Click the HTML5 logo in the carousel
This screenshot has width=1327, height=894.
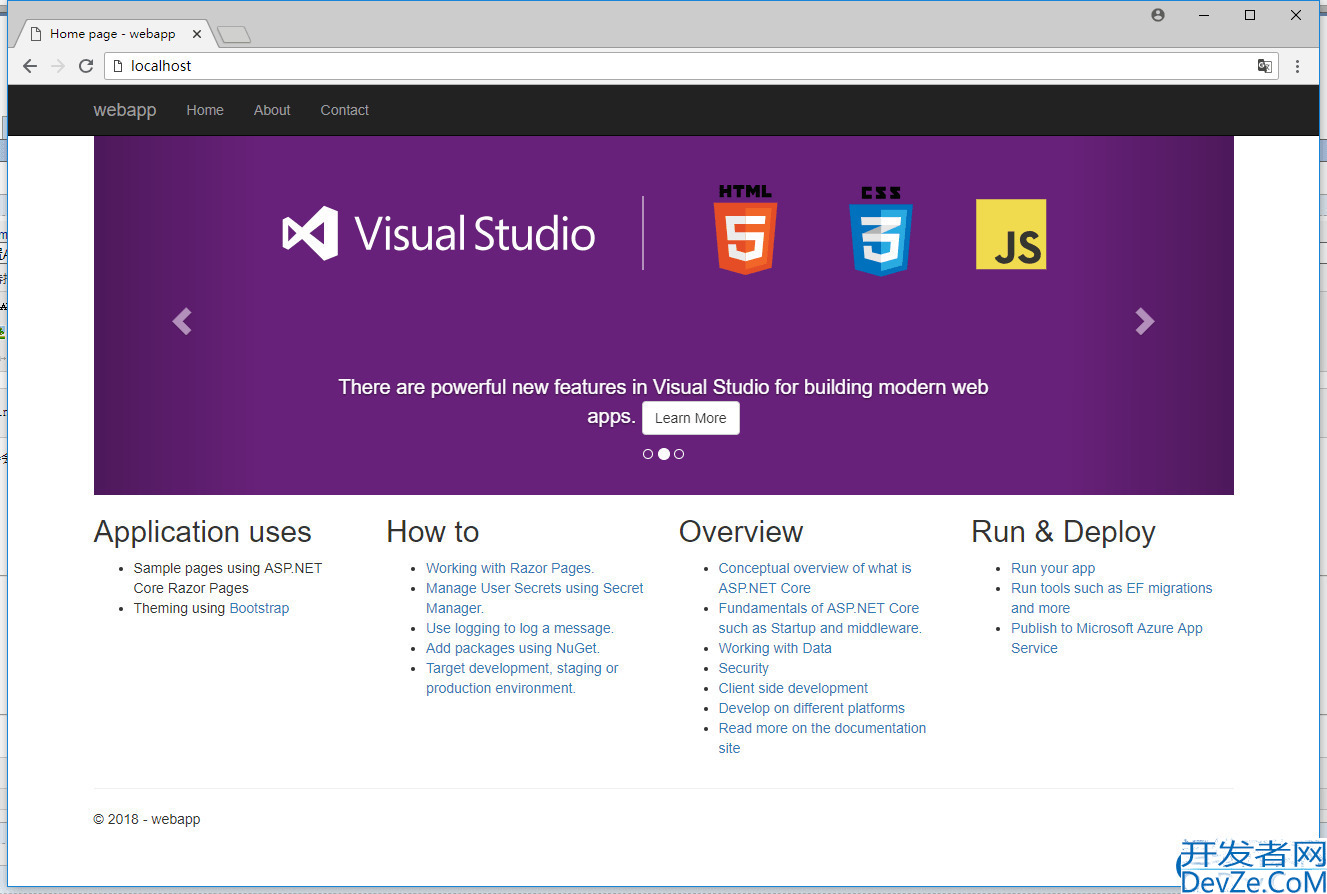[x=744, y=230]
